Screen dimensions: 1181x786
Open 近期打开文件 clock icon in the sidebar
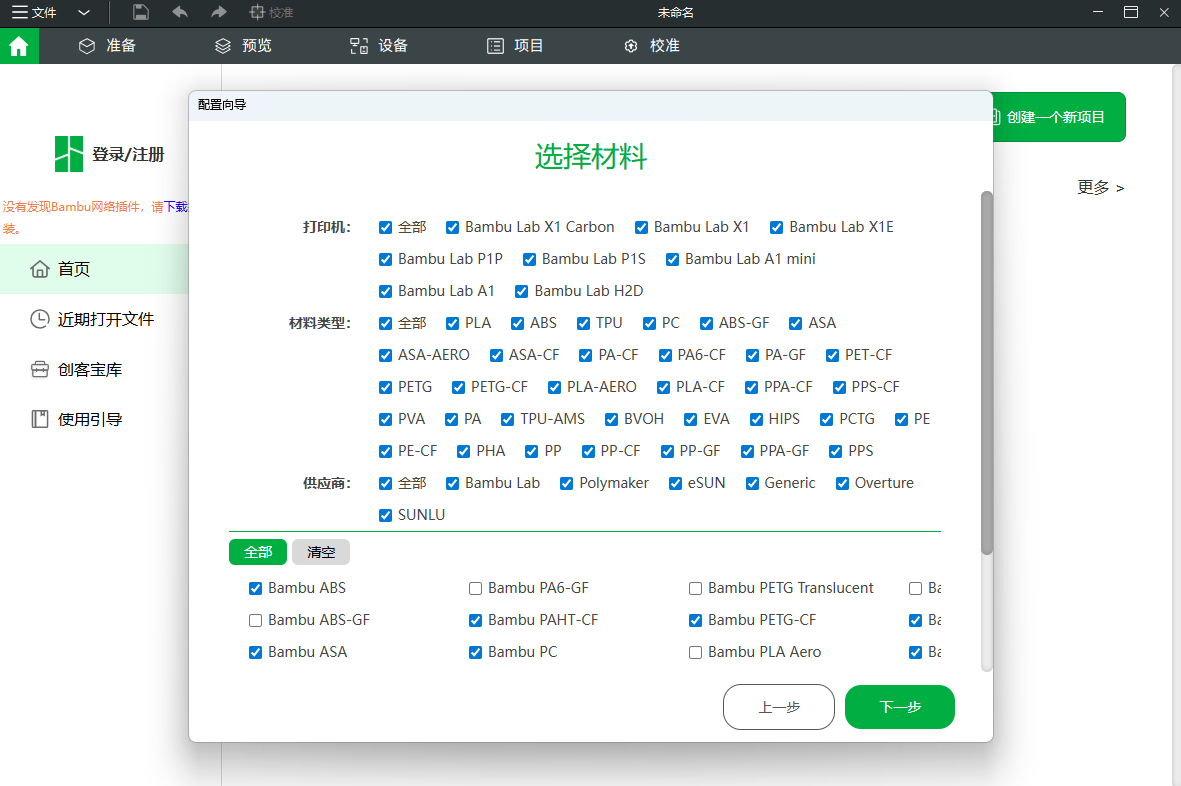point(40,319)
